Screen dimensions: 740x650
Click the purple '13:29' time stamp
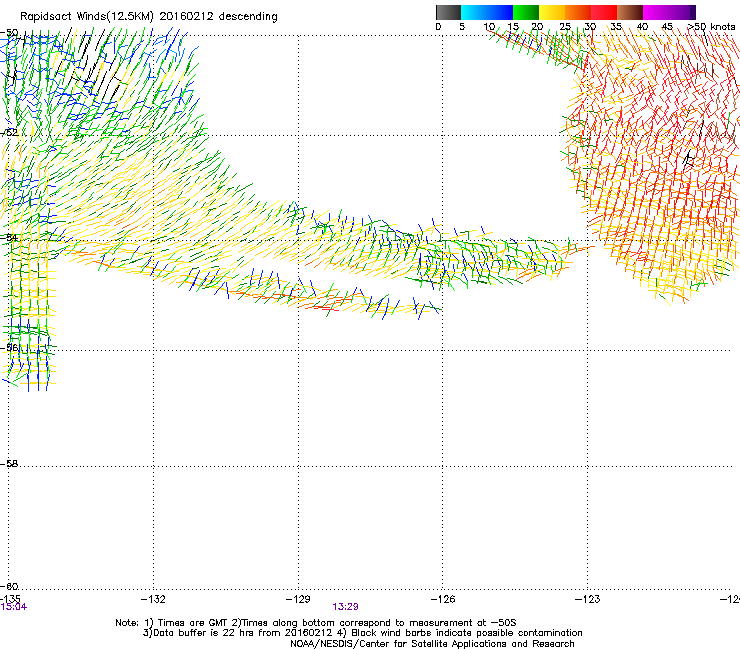click(345, 607)
